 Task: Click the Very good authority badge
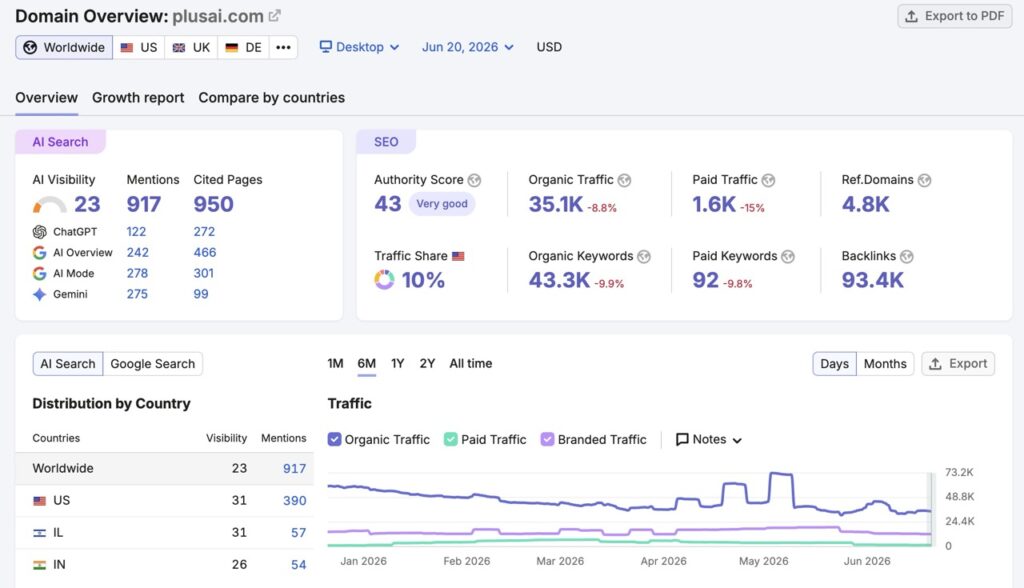[442, 204]
